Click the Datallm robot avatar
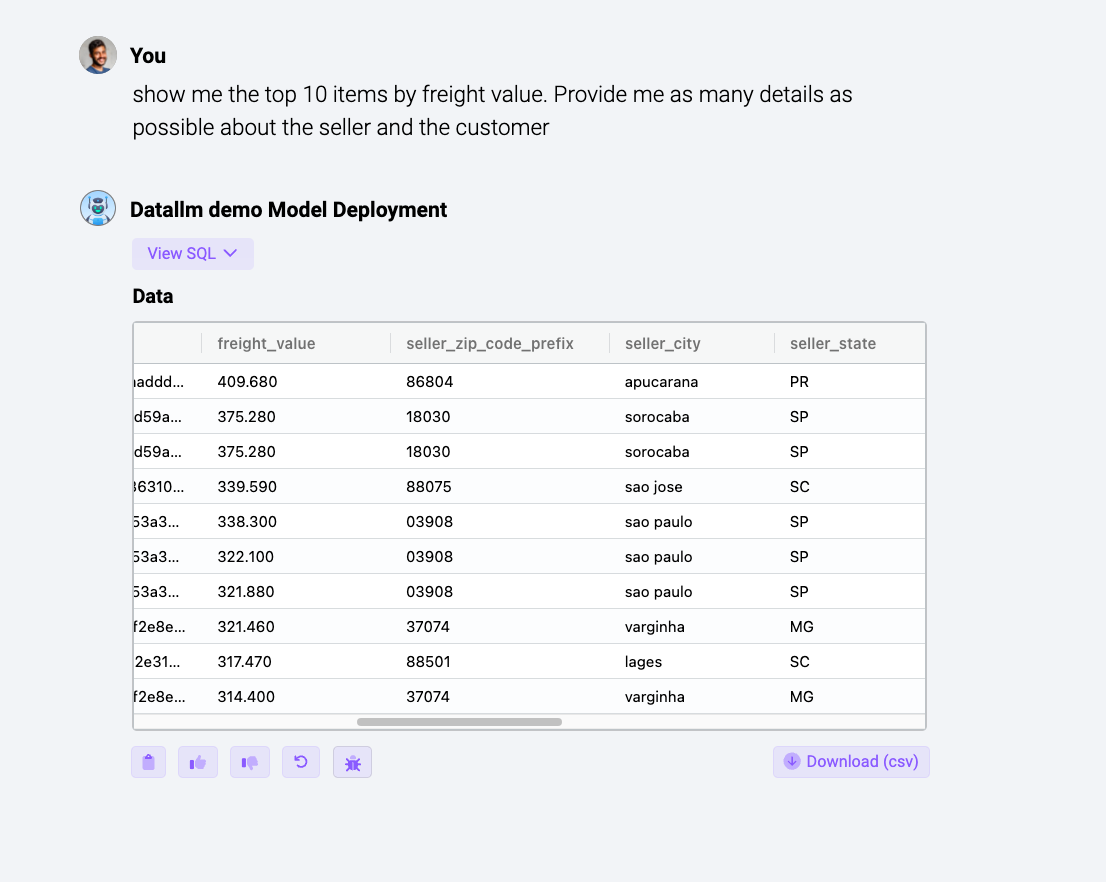1106x882 pixels. (98, 208)
